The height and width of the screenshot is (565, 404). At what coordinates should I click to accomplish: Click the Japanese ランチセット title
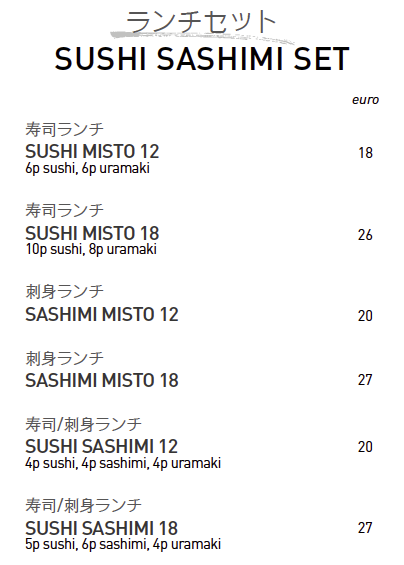(200, 22)
